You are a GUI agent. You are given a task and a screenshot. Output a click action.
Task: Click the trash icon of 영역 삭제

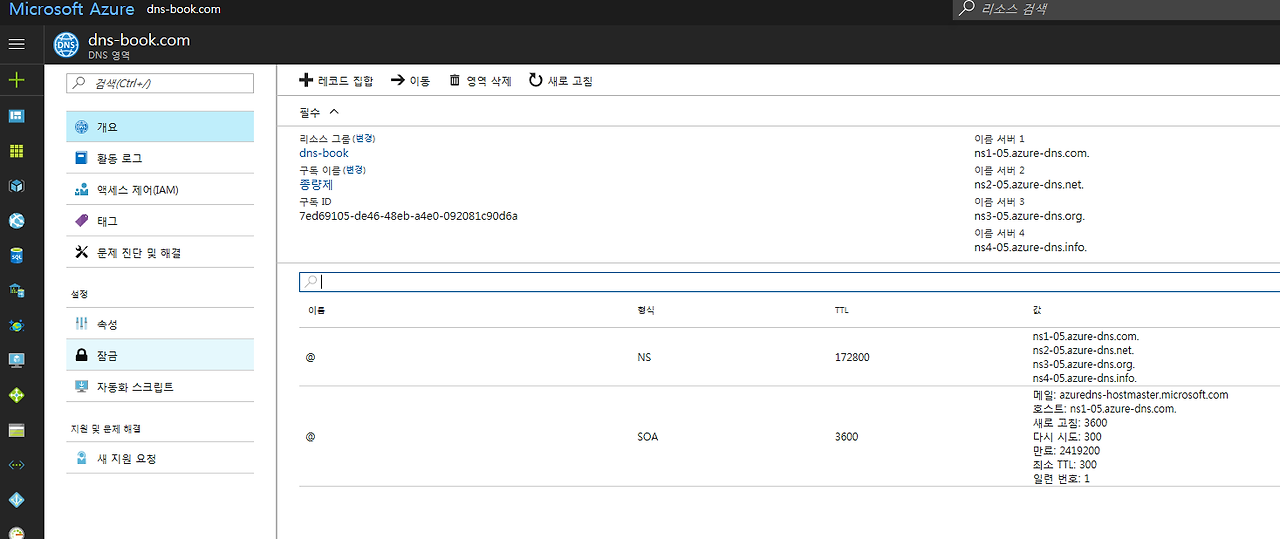click(455, 80)
